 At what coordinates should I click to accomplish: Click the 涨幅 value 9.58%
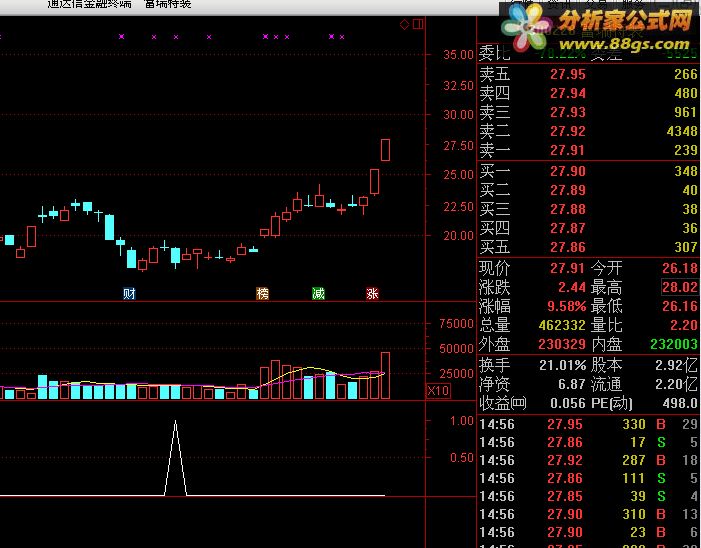coord(566,306)
